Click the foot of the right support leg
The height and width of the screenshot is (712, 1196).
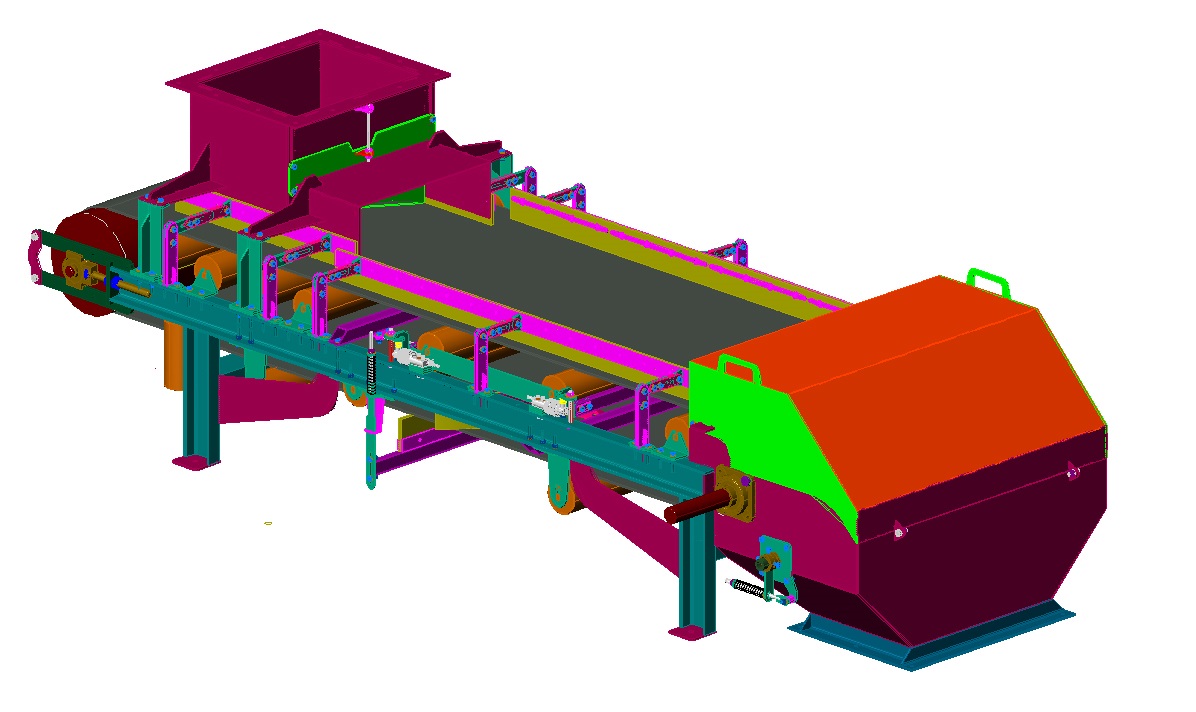(x=692, y=632)
